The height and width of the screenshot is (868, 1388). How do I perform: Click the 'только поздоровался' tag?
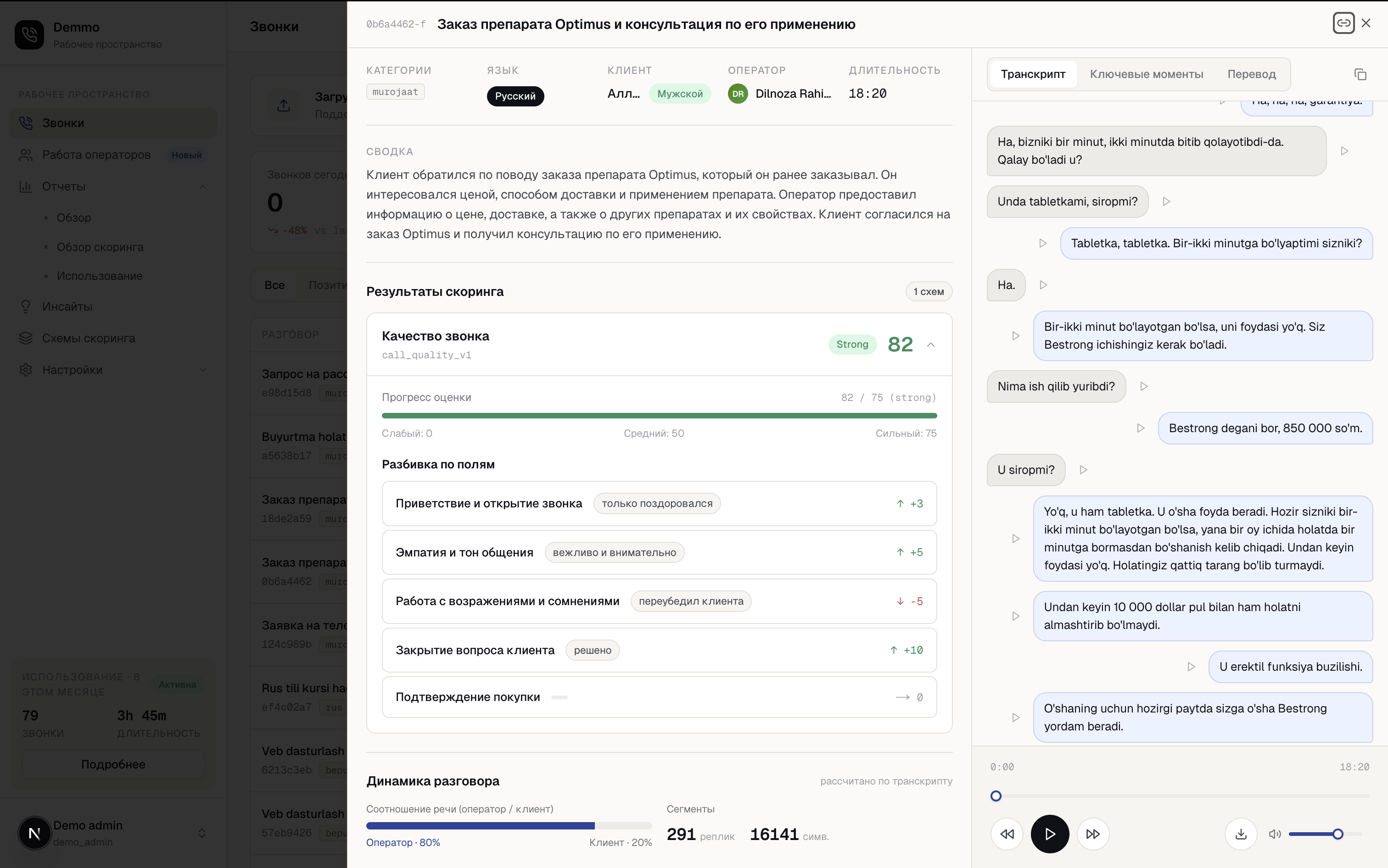[x=657, y=503]
